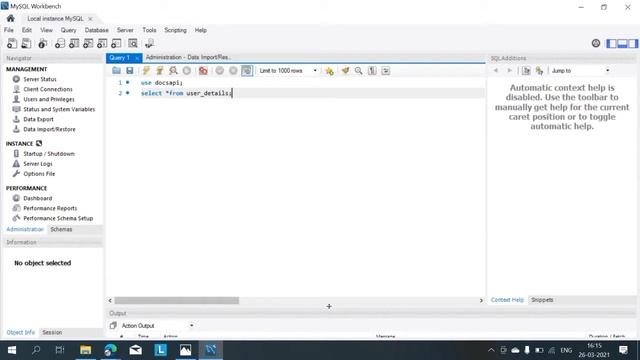Execute the whole script with lightning icon
Viewport: 640px width, 360px height.
click(x=146, y=71)
